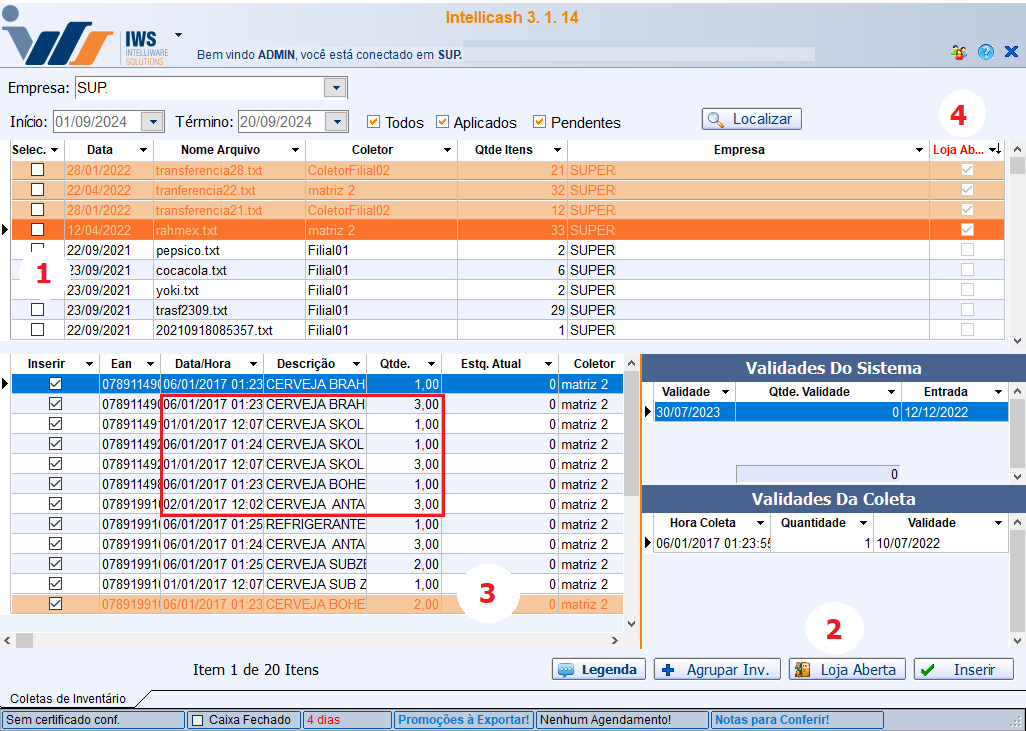
Task: Click the IWS Intelliware logo
Action: pyautogui.click(x=85, y=40)
